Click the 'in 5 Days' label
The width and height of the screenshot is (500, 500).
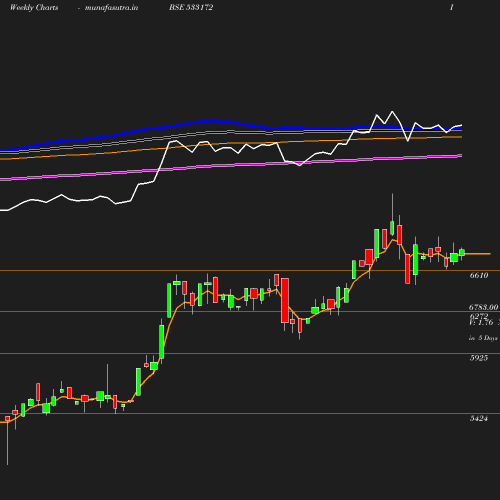click(x=483, y=338)
